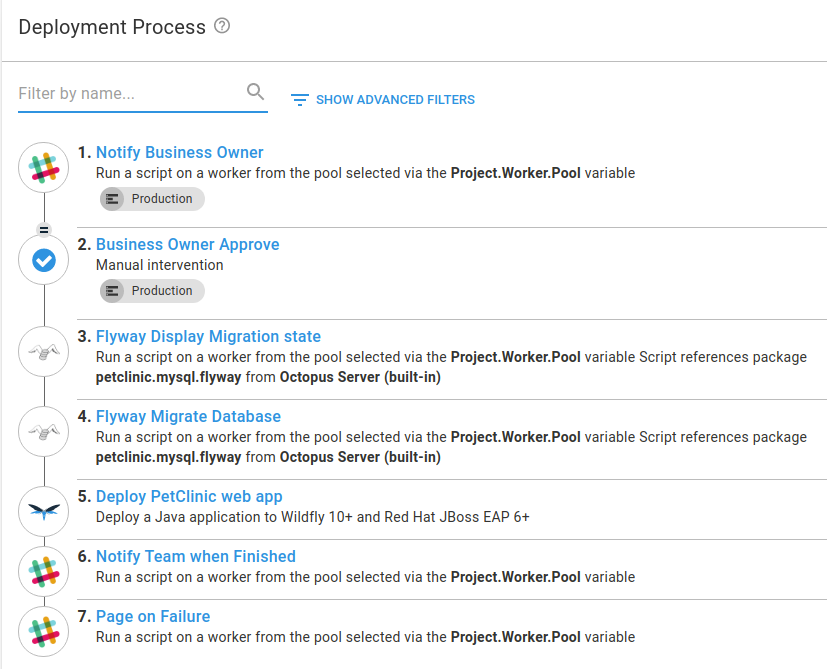The height and width of the screenshot is (669, 827).
Task: Click the WildFly icon beside Deploy PetClinic web app
Action: pos(43,511)
